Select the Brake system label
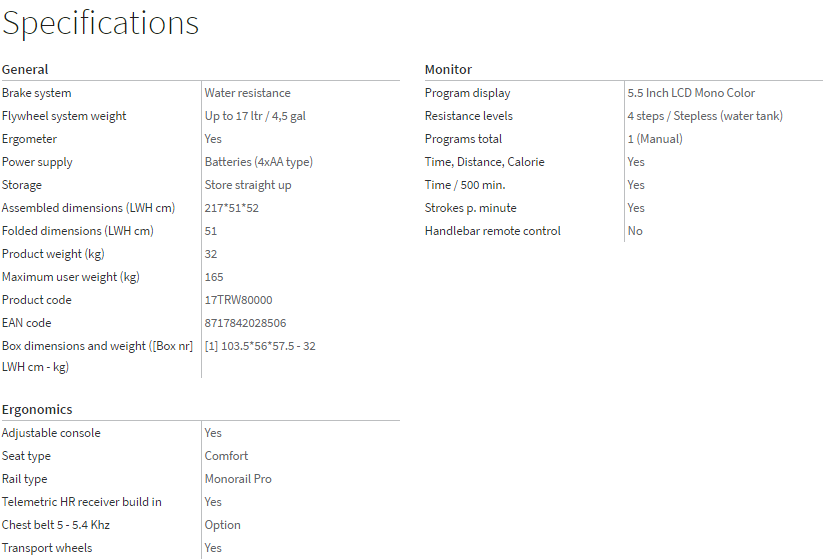The height and width of the screenshot is (559, 831). (x=37, y=93)
